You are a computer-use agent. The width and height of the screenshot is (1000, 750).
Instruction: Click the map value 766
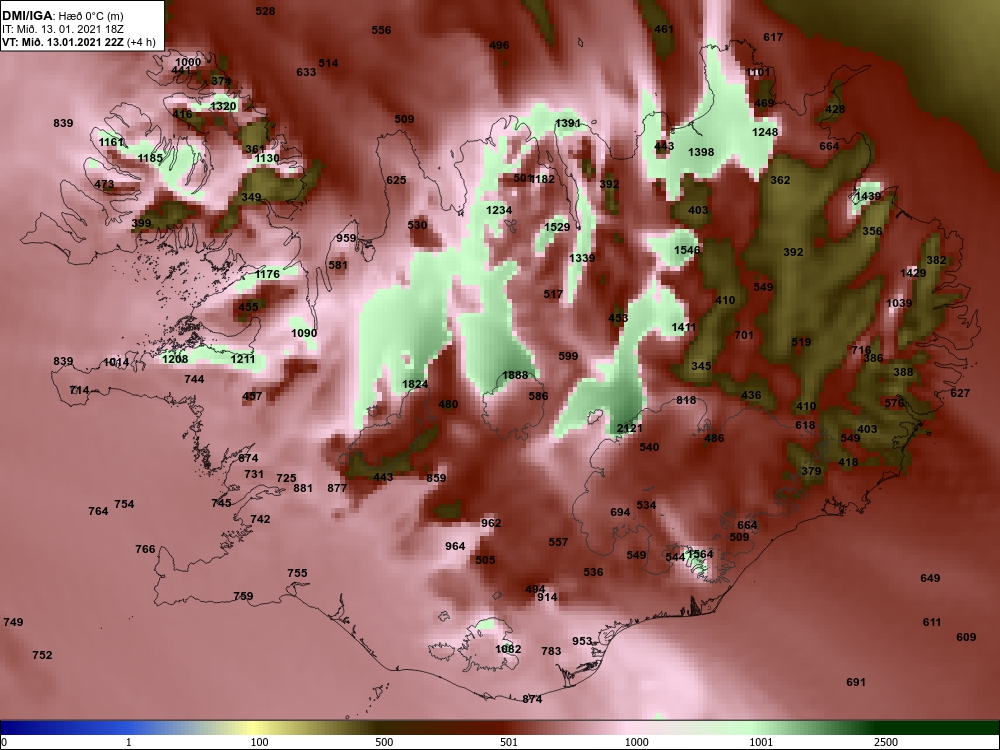[x=145, y=549]
